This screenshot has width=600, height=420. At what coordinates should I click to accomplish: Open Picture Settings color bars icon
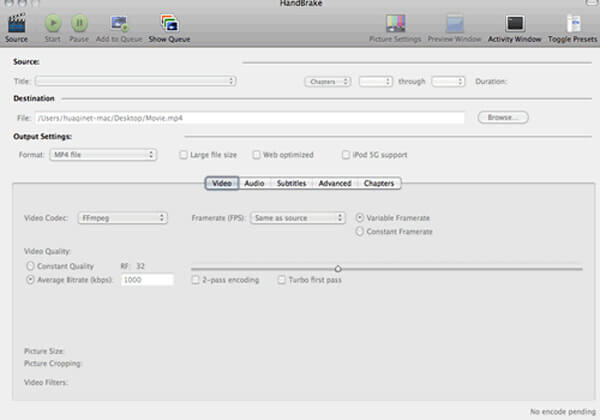click(395, 24)
